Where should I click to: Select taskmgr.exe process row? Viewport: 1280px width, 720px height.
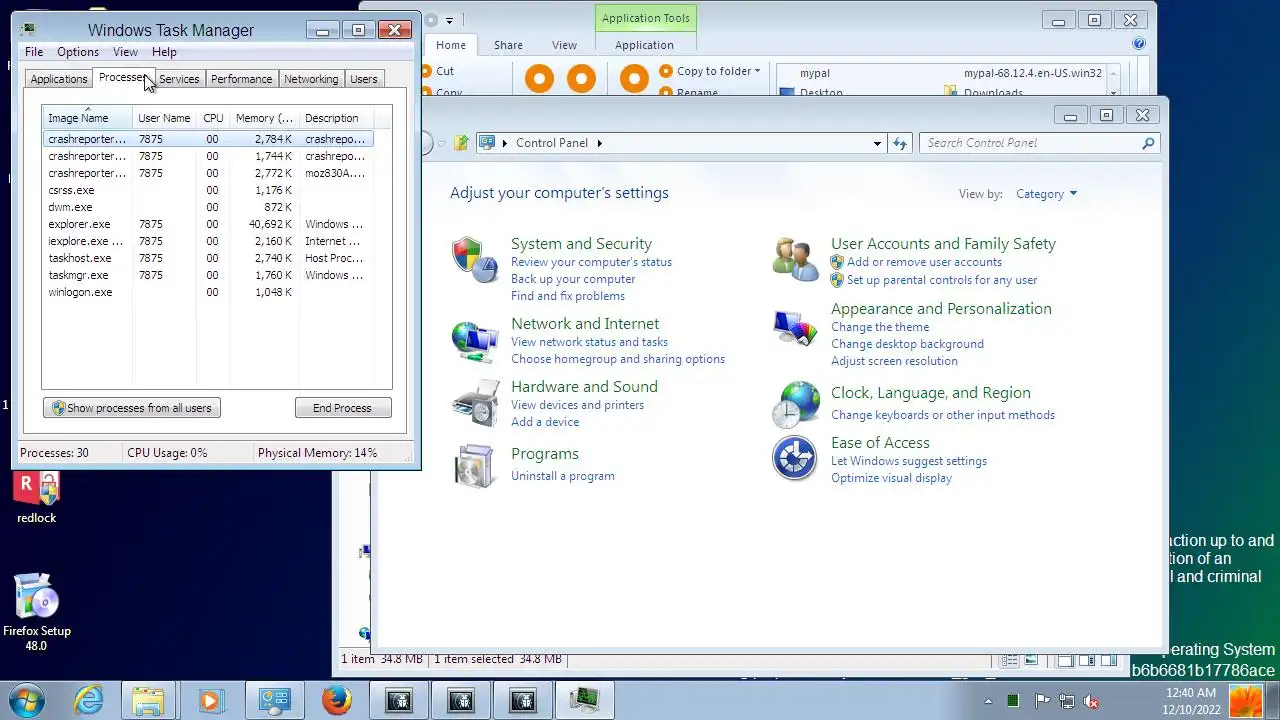coord(208,275)
